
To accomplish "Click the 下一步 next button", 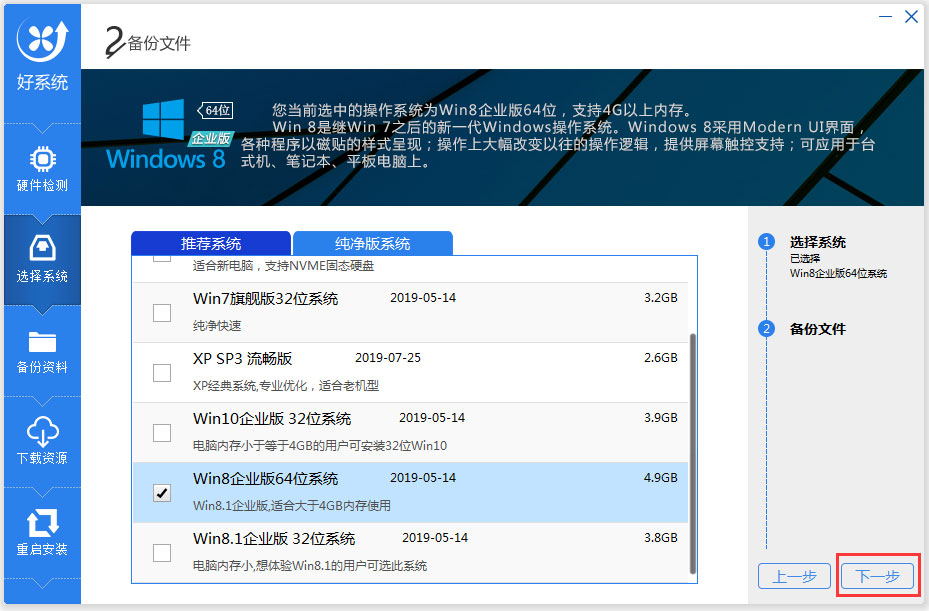I will [x=876, y=576].
